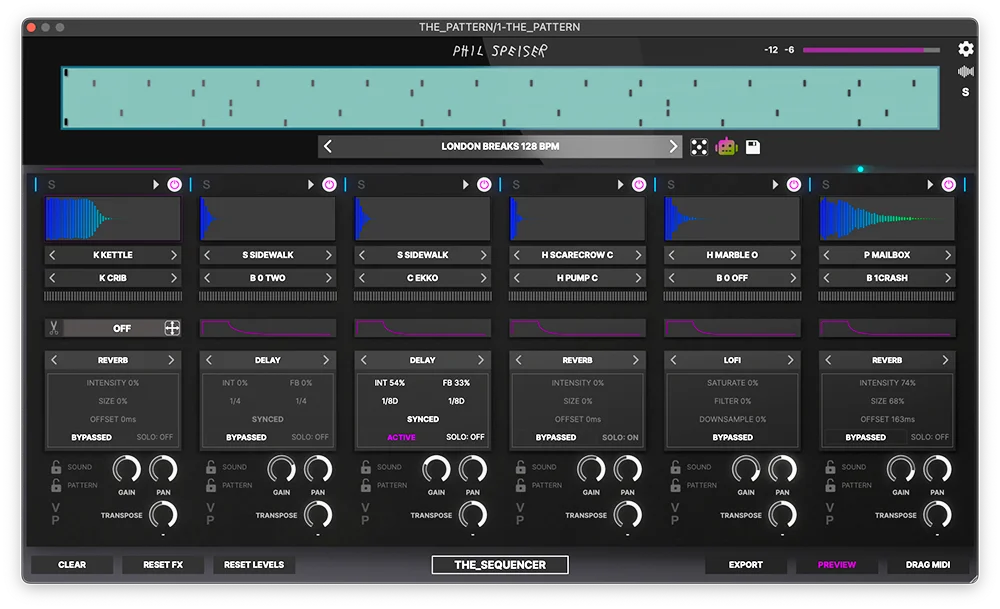Viewport: 1000px width, 609px height.
Task: Open settings with the gear icon
Action: [965, 49]
